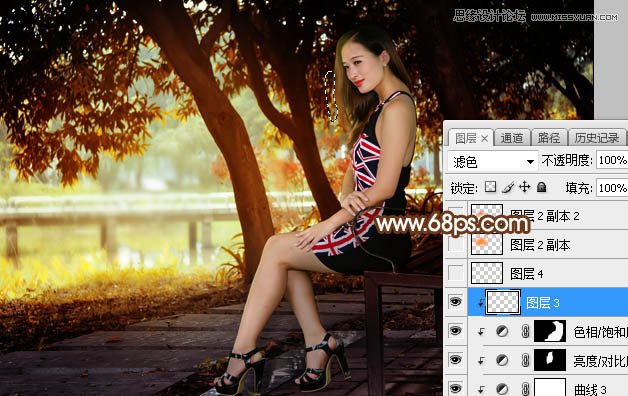The image size is (628, 396).
Task: Open the 历史记录 (History) tab
Action: (x=597, y=138)
